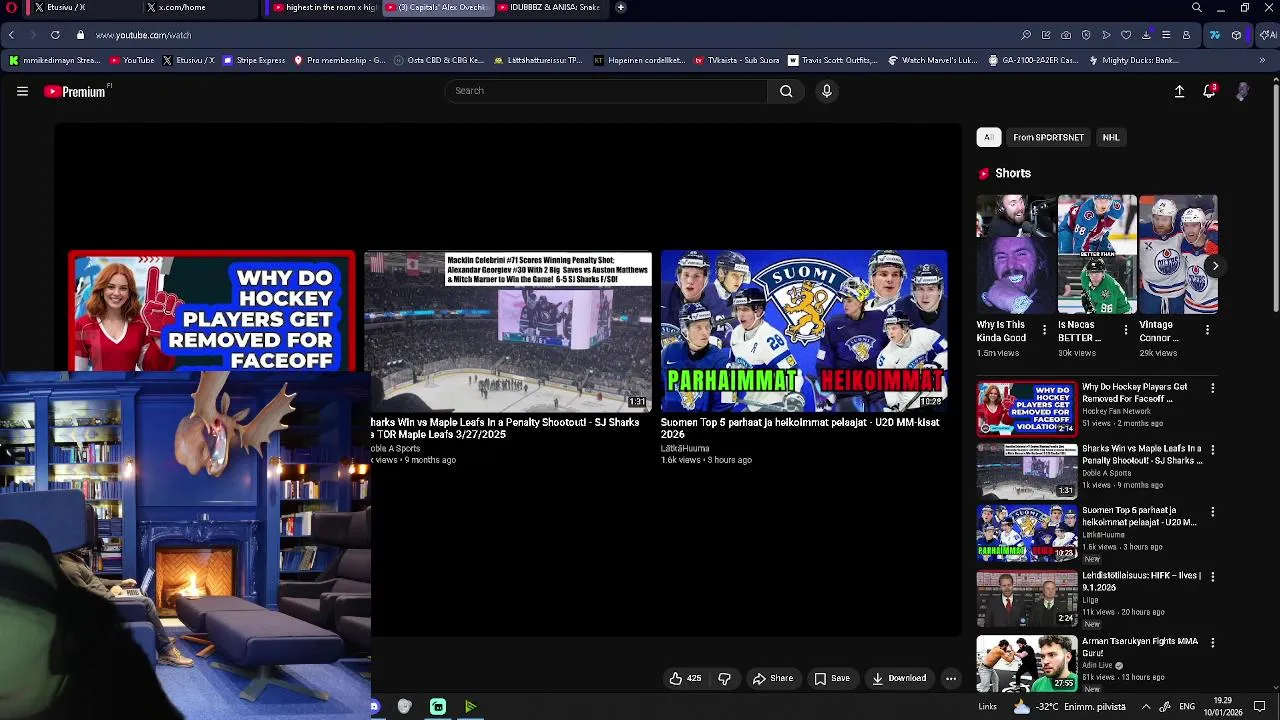The width and height of the screenshot is (1280, 720).
Task: Open sidebar 'Lehdistötilaisuus: HIFK – Ilves' video title
Action: point(1141,582)
